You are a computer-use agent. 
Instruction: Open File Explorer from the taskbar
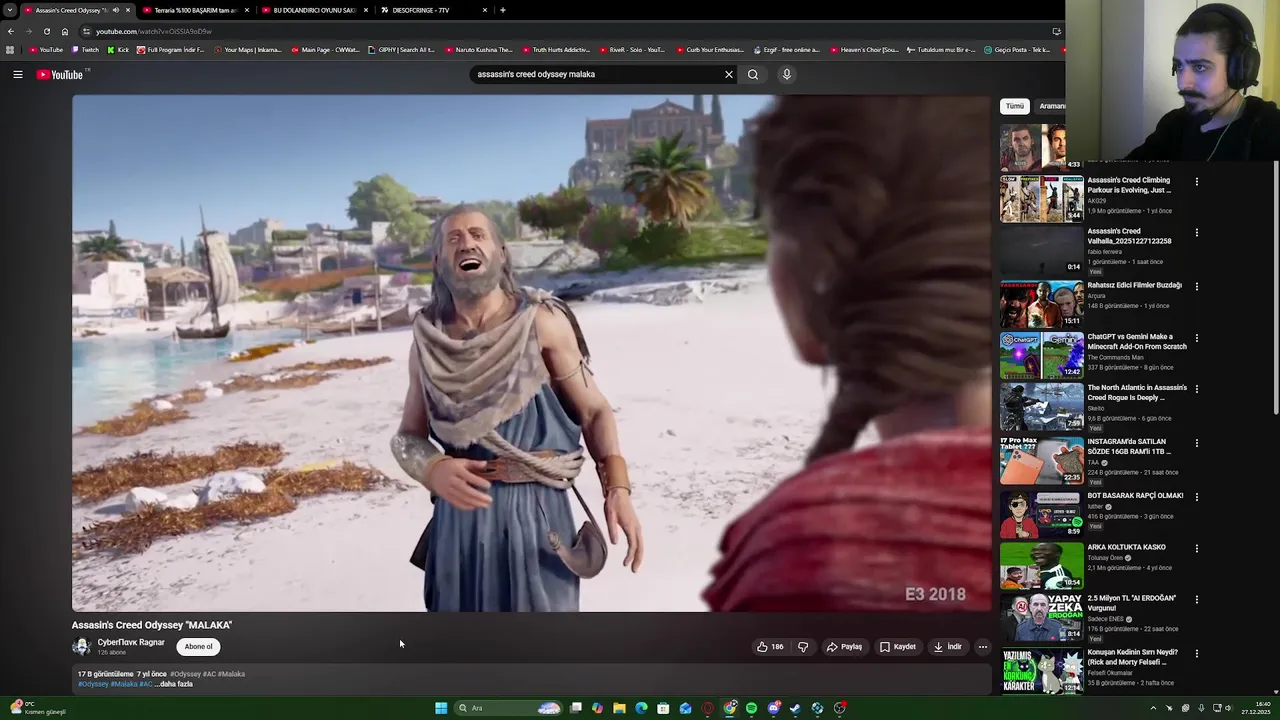(619, 708)
